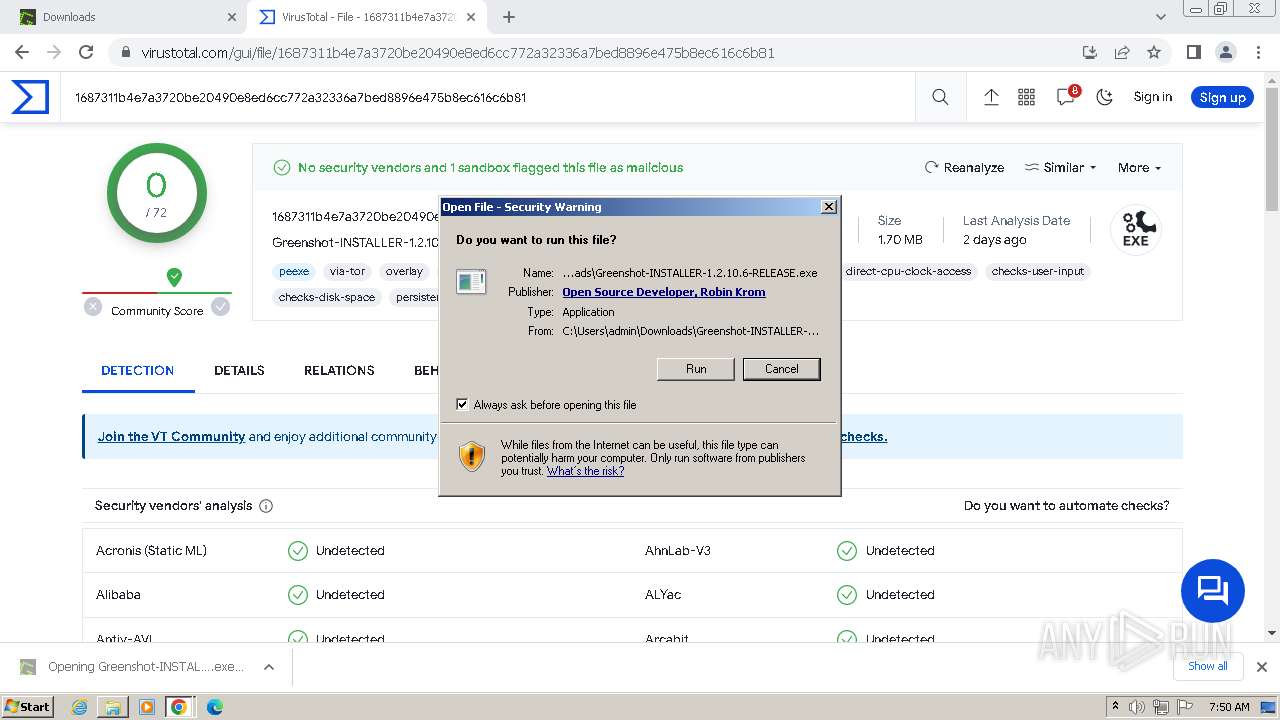The height and width of the screenshot is (720, 1280).
Task: Open the Action Center flag icon
Action: coord(1185,707)
